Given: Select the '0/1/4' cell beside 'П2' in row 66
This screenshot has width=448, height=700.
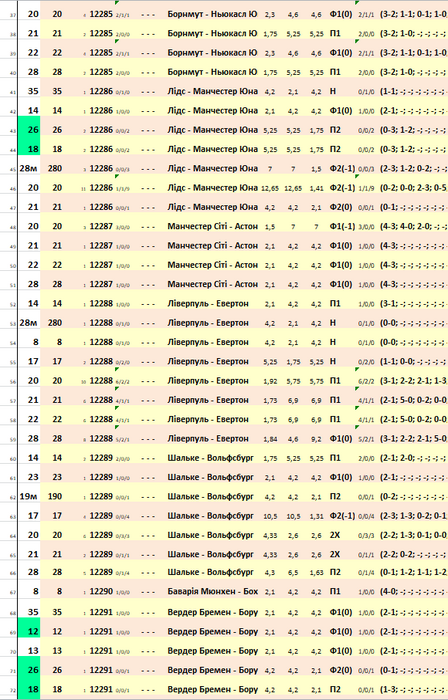Looking at the screenshot, I should [x=366, y=573].
